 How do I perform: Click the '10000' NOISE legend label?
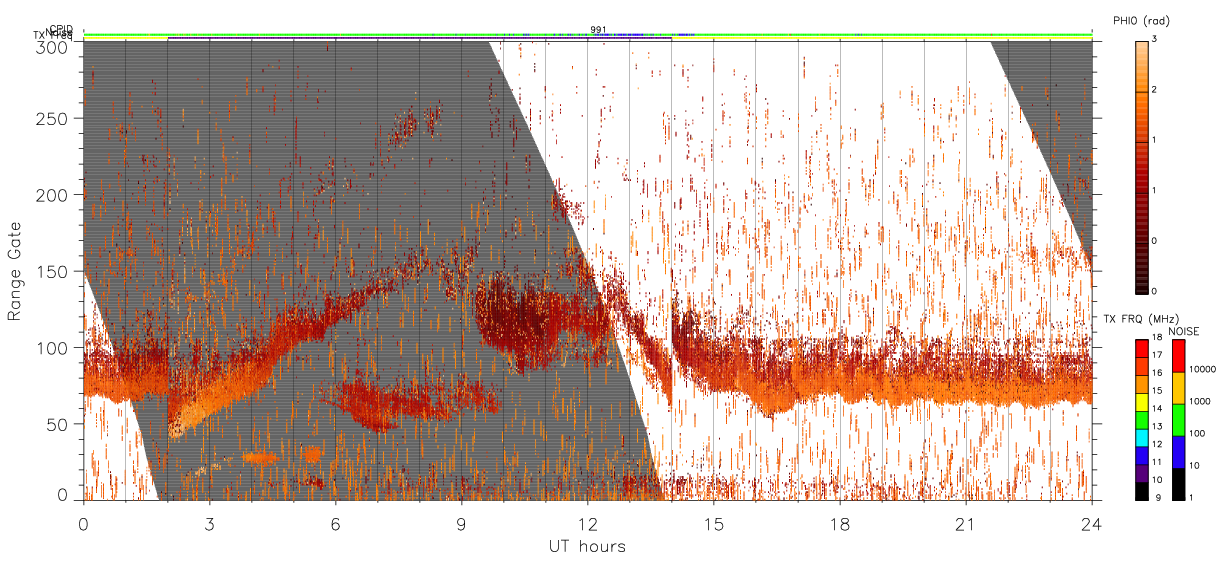point(1203,369)
